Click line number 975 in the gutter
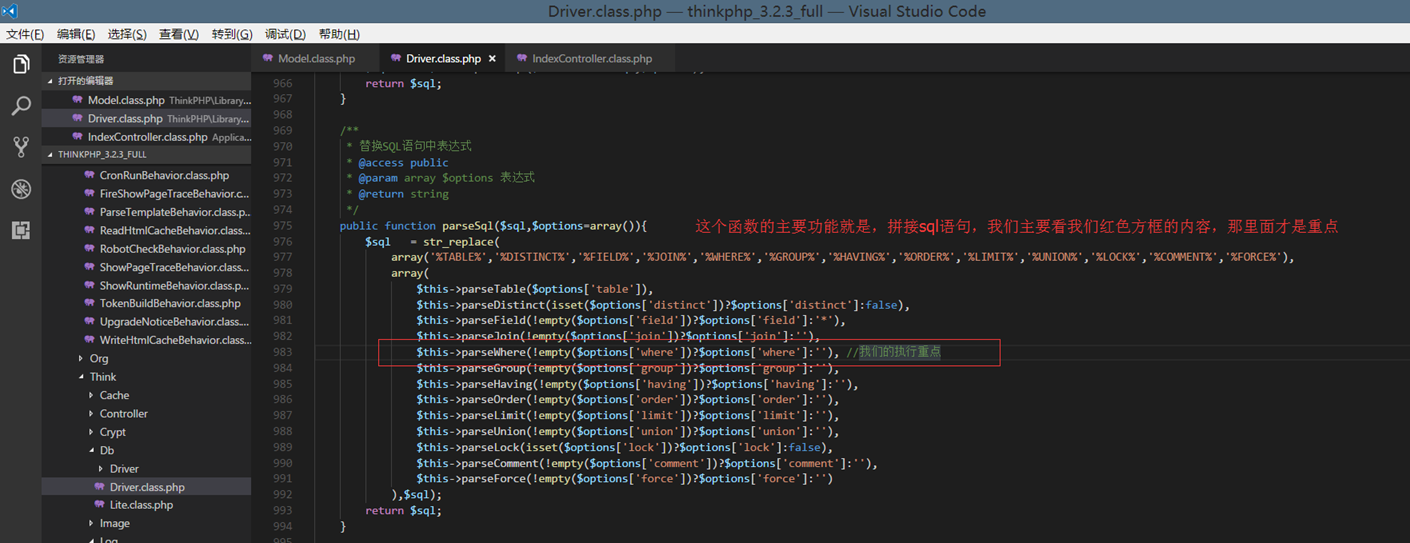Image resolution: width=1410 pixels, height=543 pixels. (283, 226)
